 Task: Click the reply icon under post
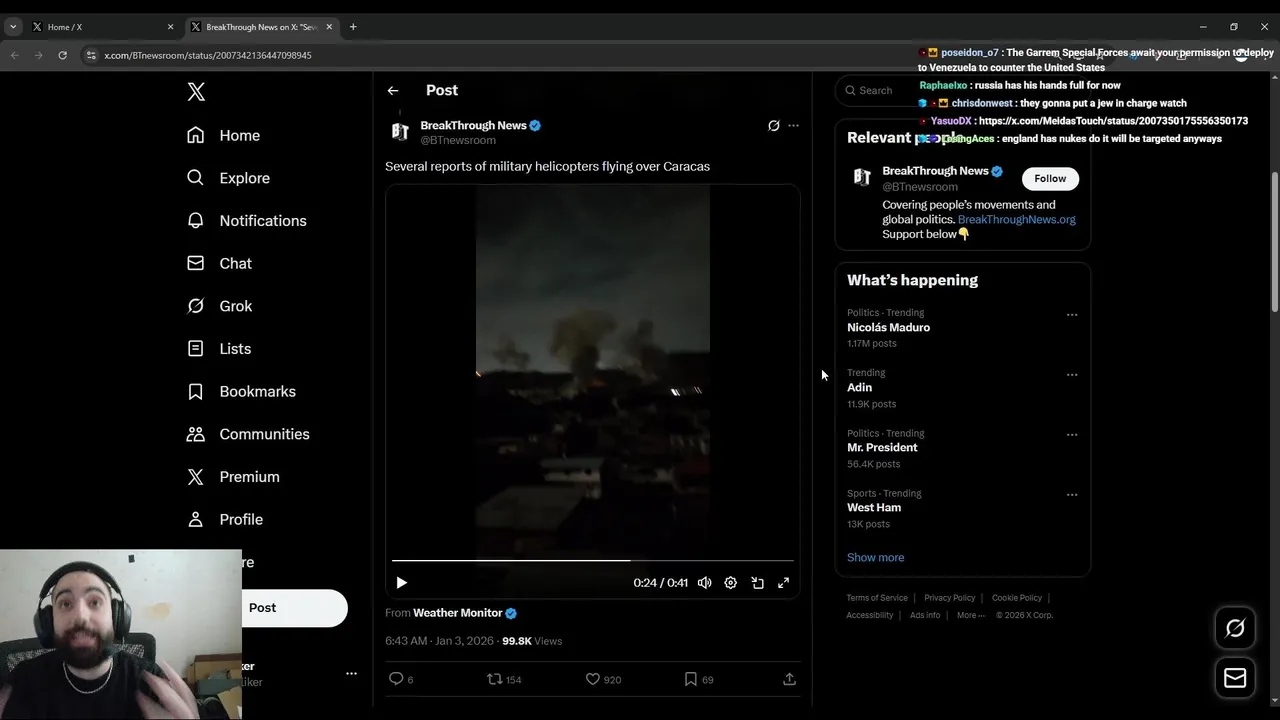pyautogui.click(x=396, y=679)
